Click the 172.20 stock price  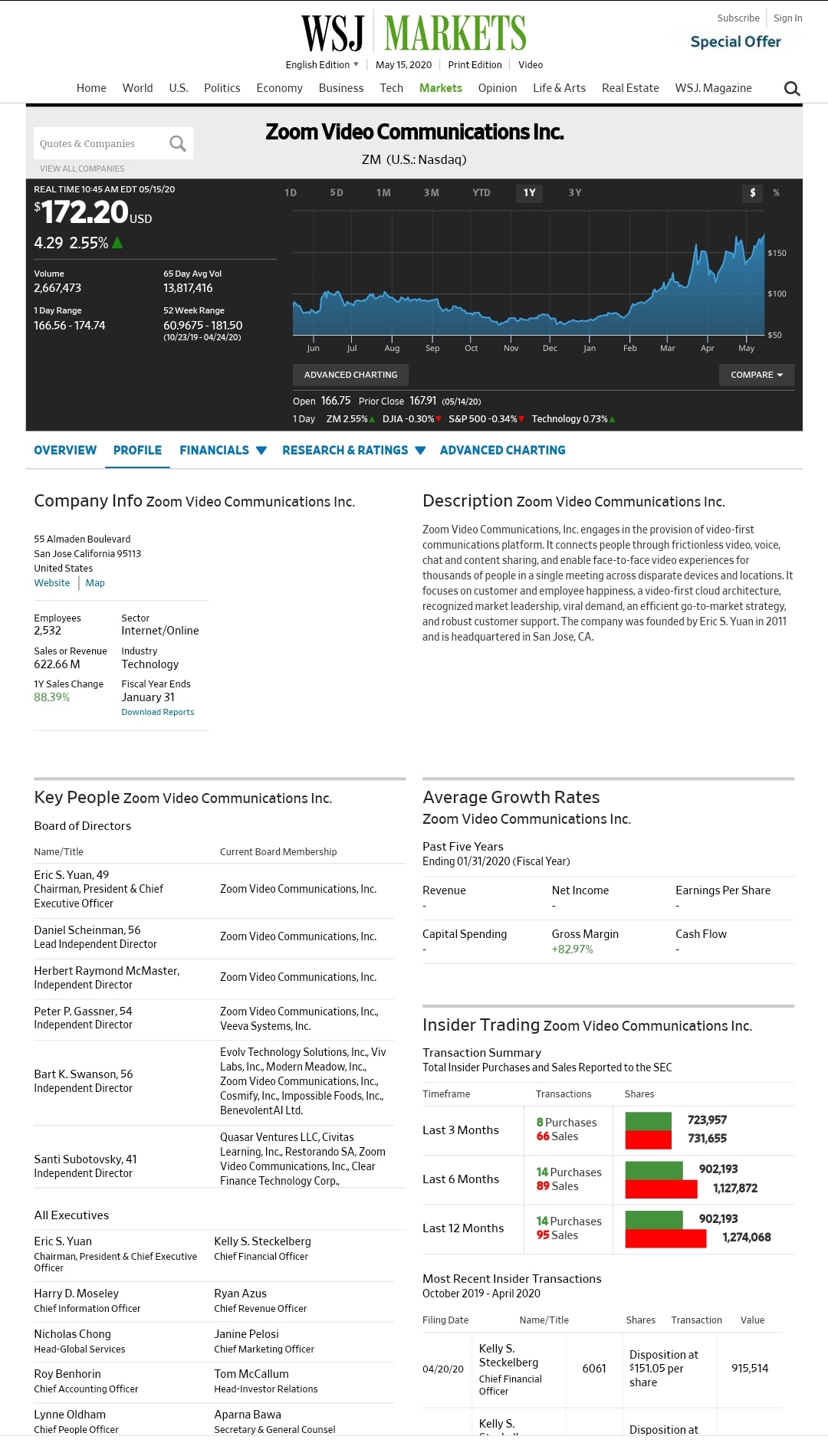click(x=84, y=212)
